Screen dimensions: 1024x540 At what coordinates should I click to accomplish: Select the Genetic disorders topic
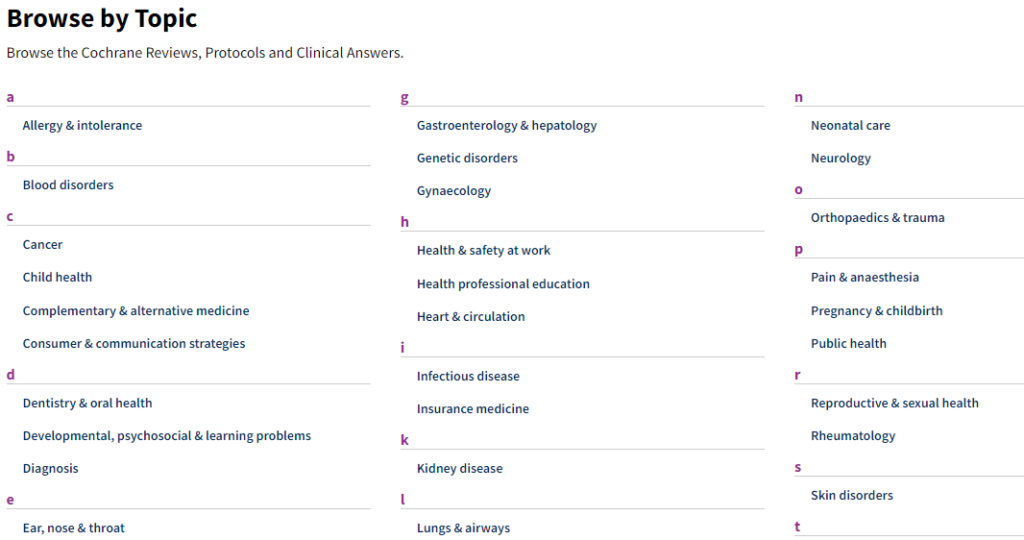click(x=467, y=159)
